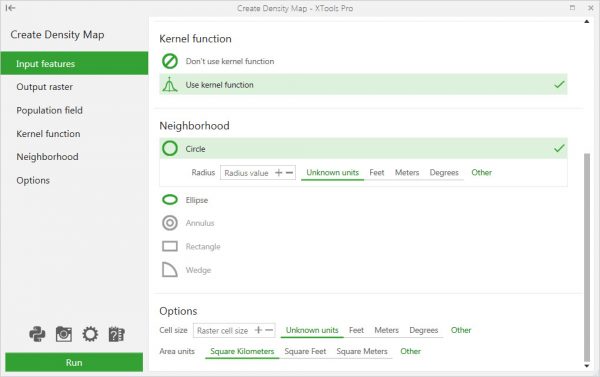Viewport: 600px width, 377px height.
Task: Click the Wedge shape icon
Action: (x=170, y=269)
